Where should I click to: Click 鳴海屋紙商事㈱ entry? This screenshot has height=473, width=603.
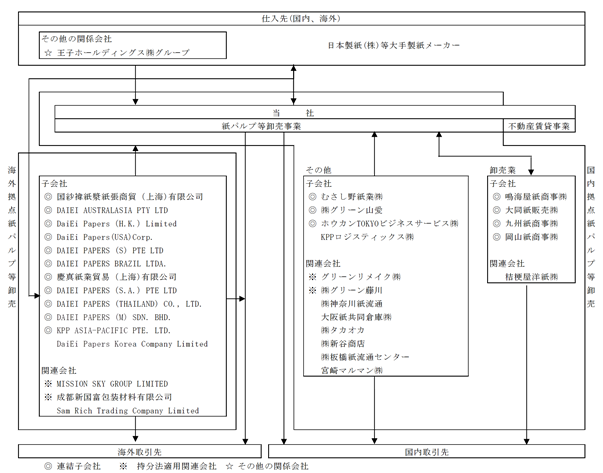coord(536,197)
